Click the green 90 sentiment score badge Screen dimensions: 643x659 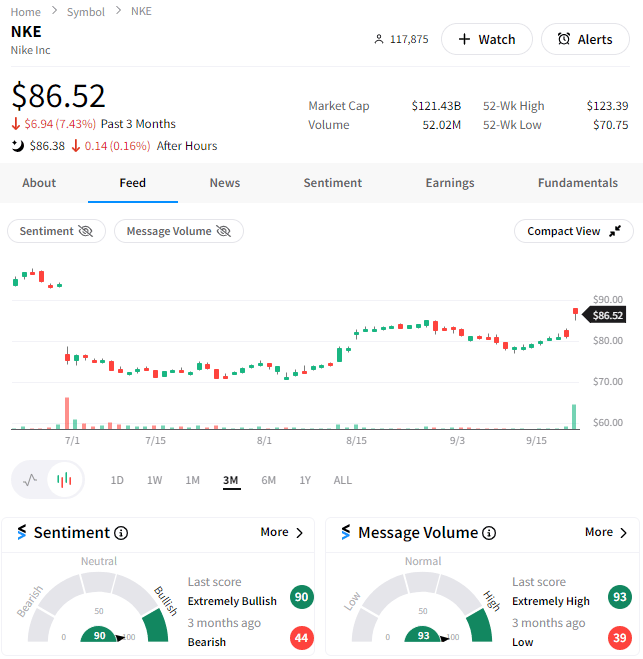pos(301,597)
